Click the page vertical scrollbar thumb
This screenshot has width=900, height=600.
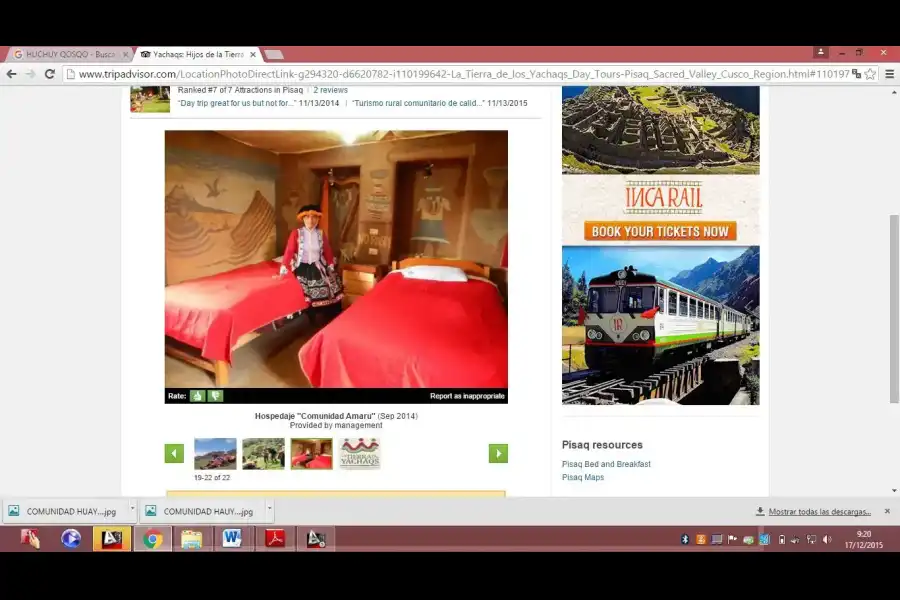[894, 309]
